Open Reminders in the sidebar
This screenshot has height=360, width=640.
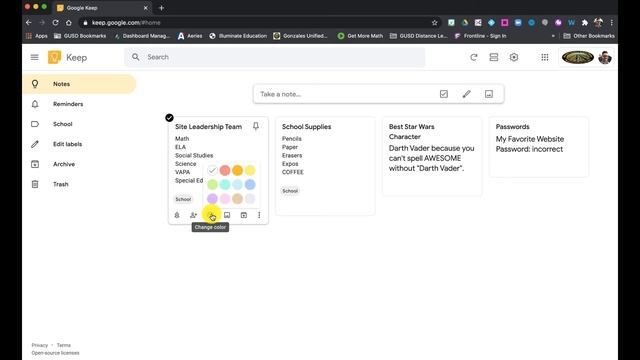click(79, 104)
